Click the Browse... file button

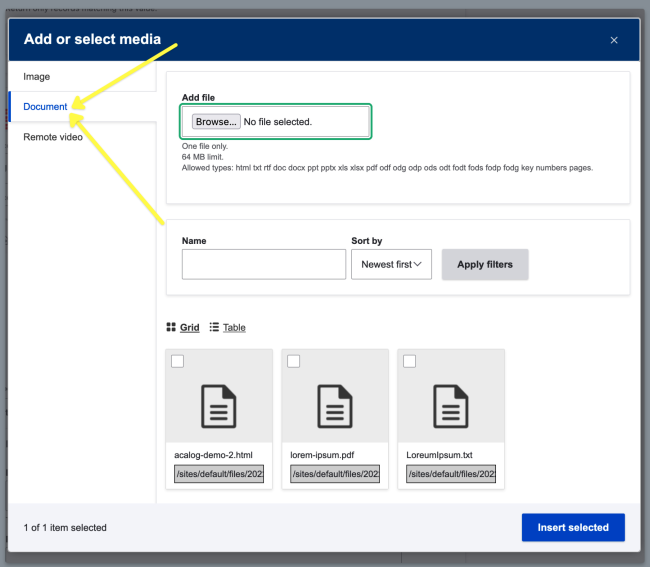pyautogui.click(x=216, y=122)
